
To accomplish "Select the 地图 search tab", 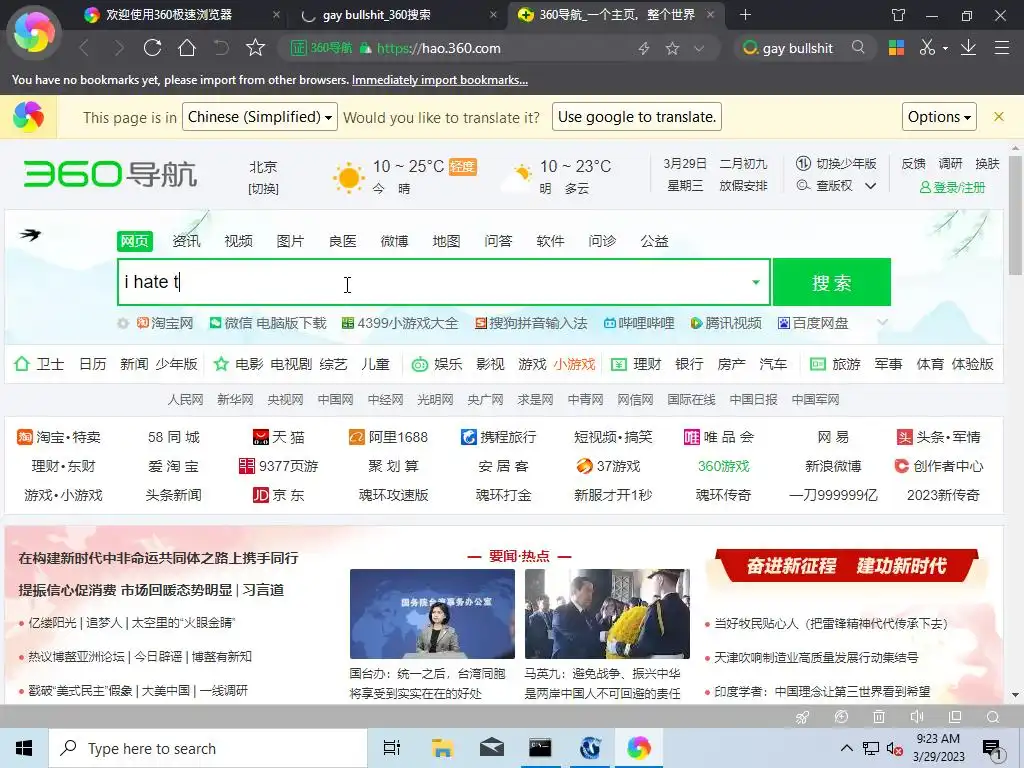I will click(x=446, y=241).
